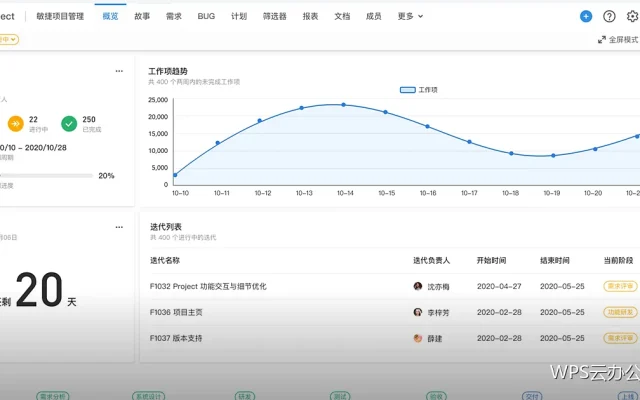Click the 需求评审 tag in the F1032 row
The height and width of the screenshot is (400, 640).
click(620, 286)
